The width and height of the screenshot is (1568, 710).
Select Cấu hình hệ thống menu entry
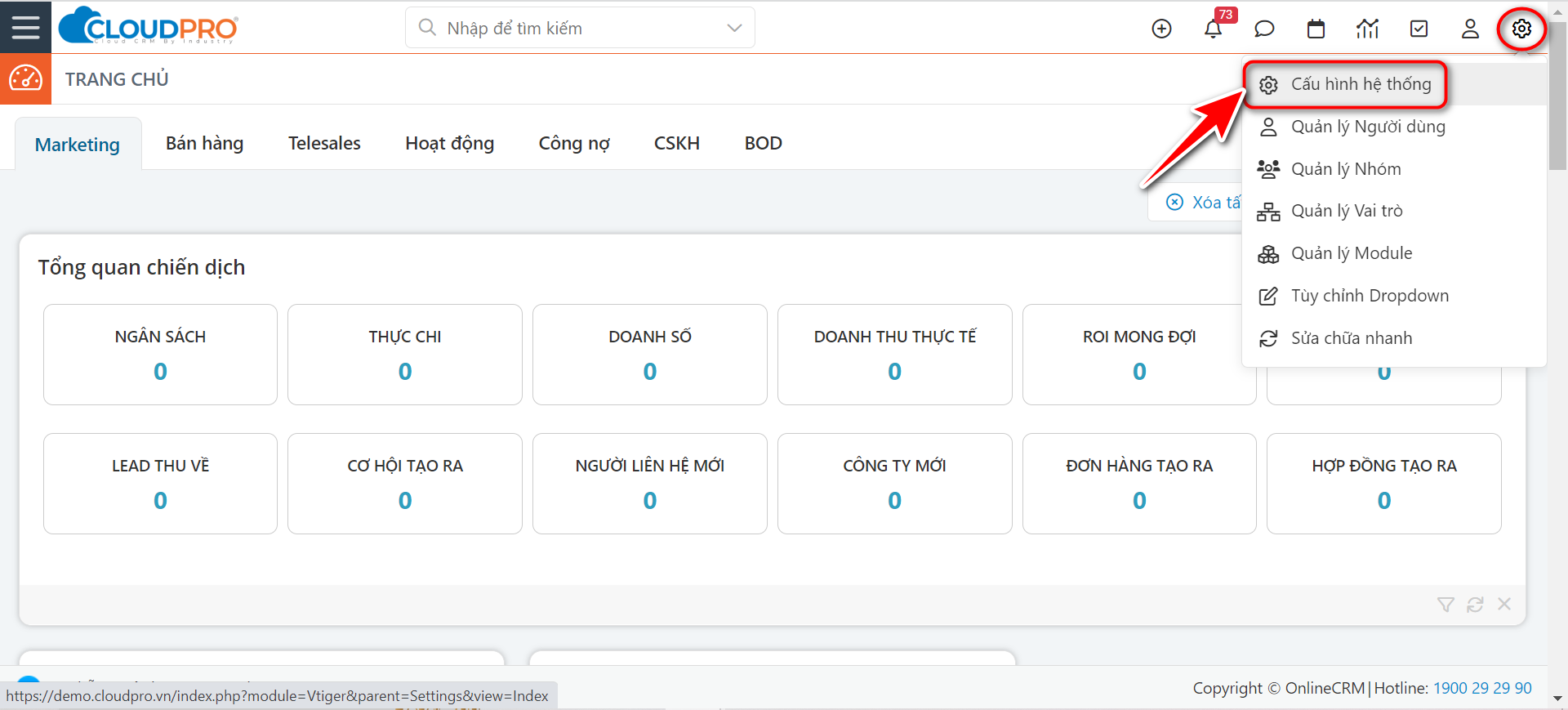click(x=1394, y=84)
